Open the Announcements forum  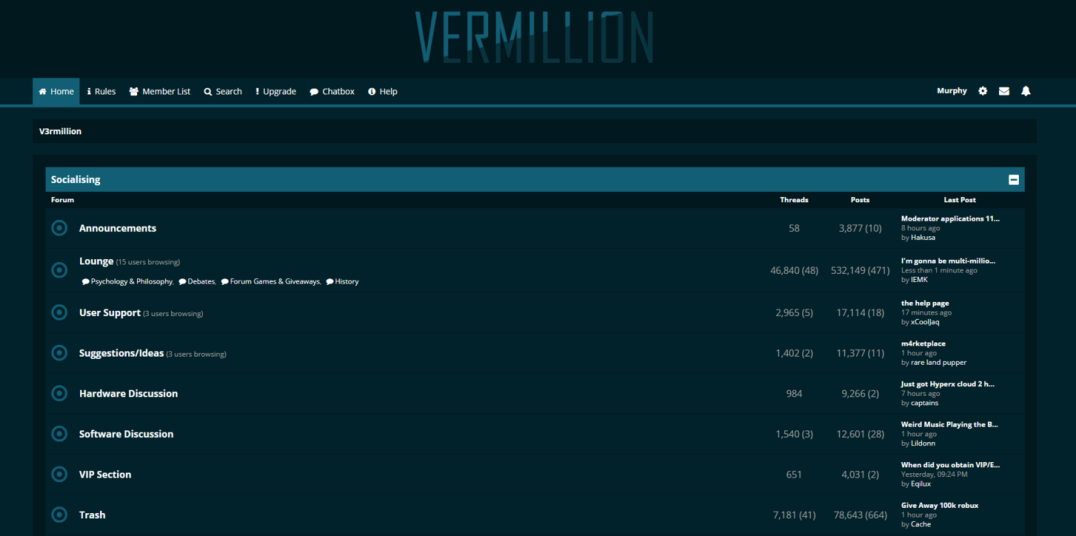[117, 228]
